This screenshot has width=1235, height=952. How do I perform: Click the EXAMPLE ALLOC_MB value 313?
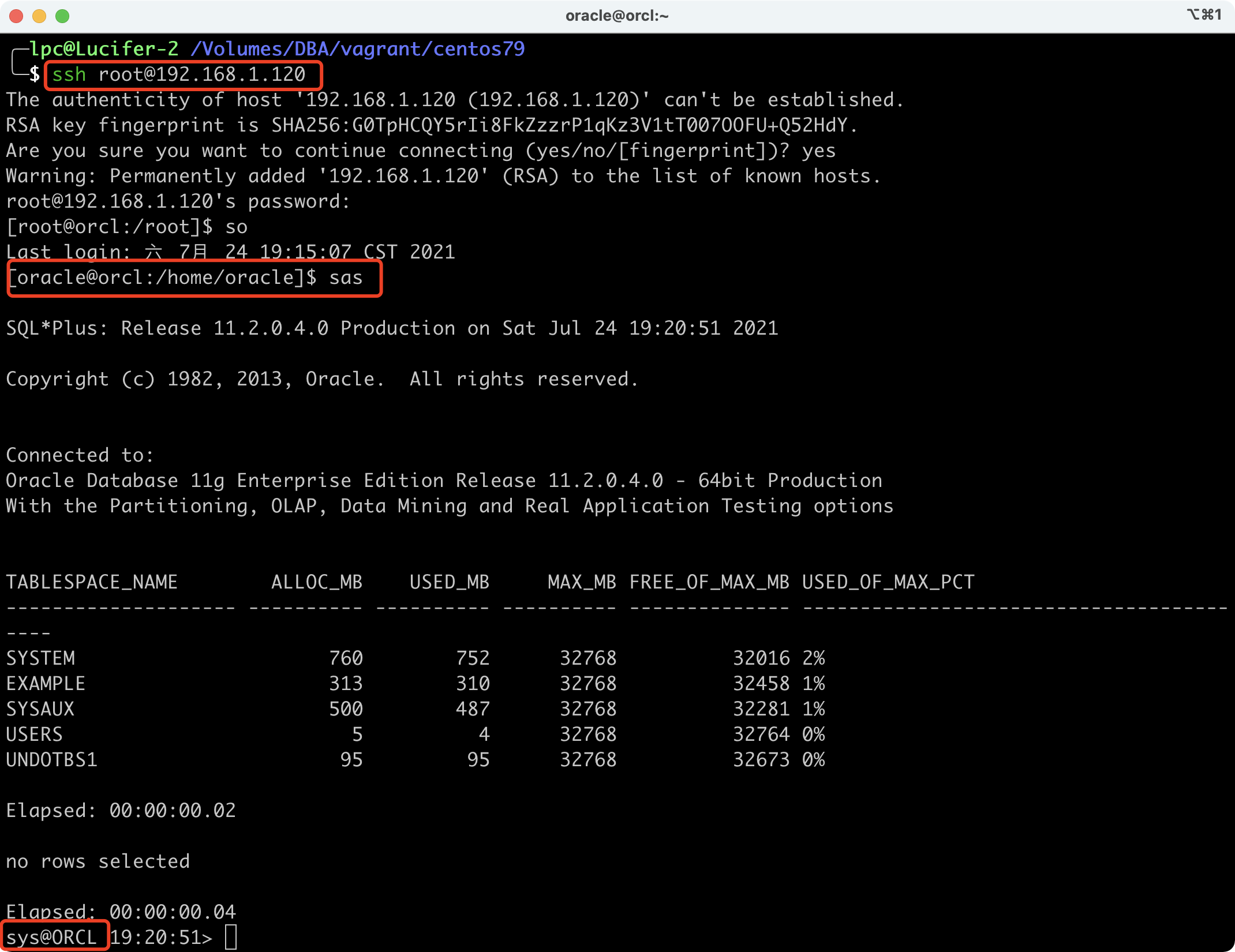point(346,684)
